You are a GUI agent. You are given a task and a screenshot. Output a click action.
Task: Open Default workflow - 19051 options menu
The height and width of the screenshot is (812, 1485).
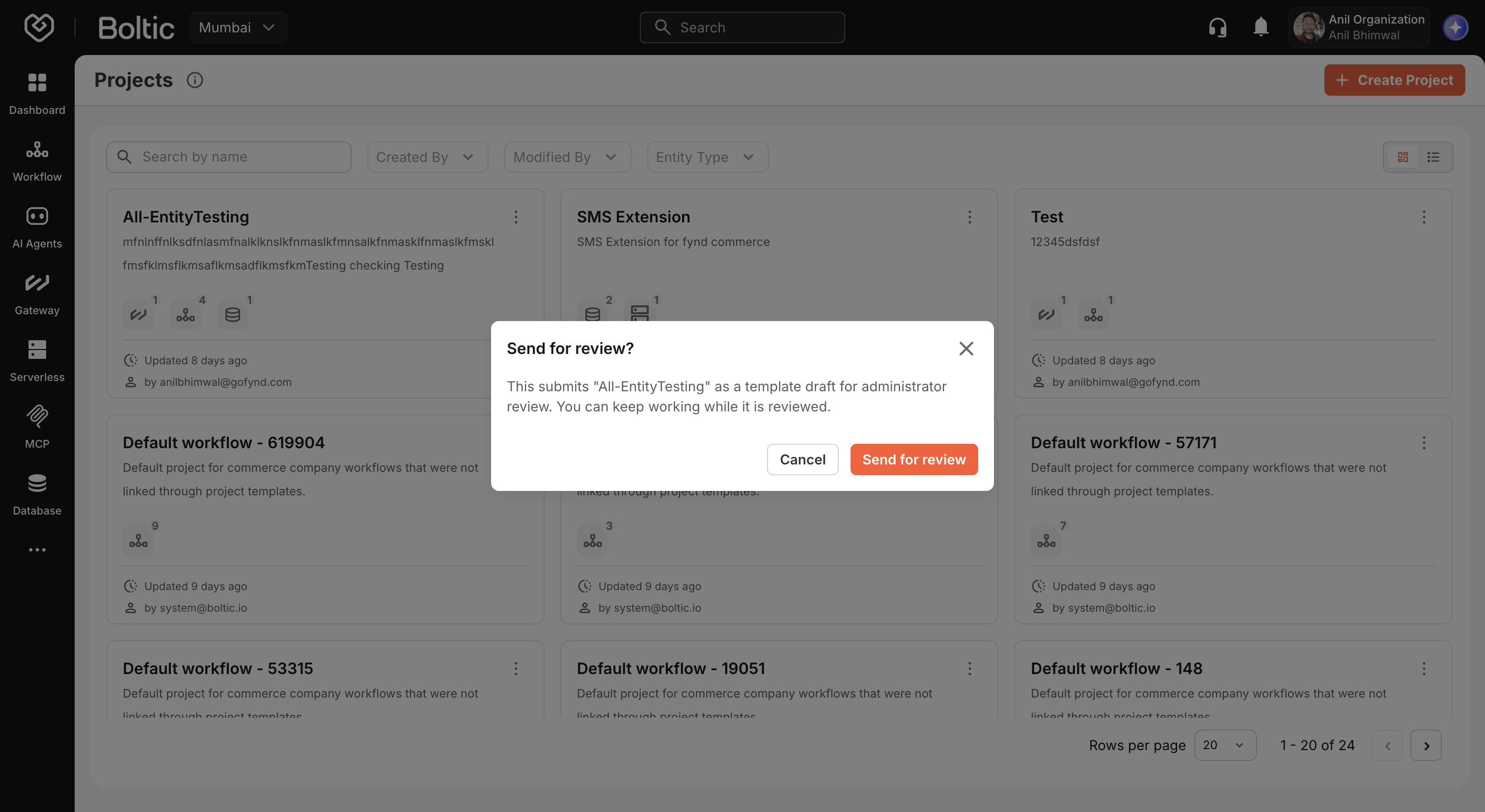(x=970, y=669)
